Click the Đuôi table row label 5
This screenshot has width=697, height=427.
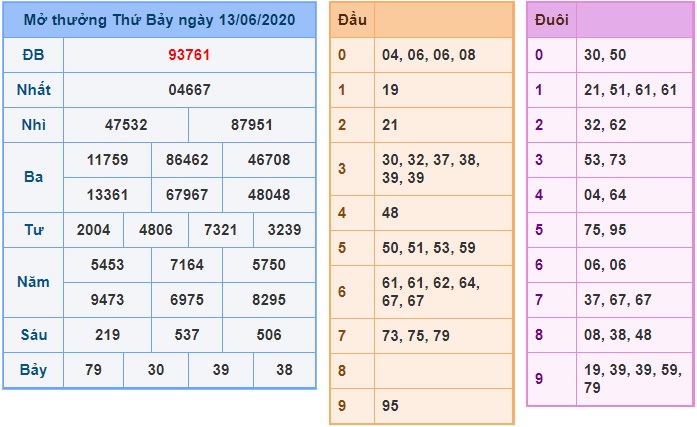(539, 230)
